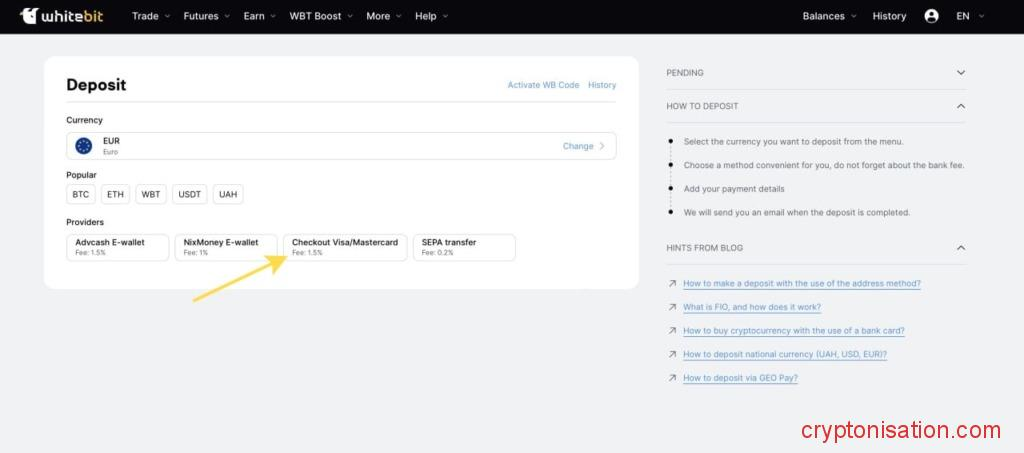Screen dimensions: 1024x453
Task: Open the user account profile icon
Action: click(x=931, y=16)
